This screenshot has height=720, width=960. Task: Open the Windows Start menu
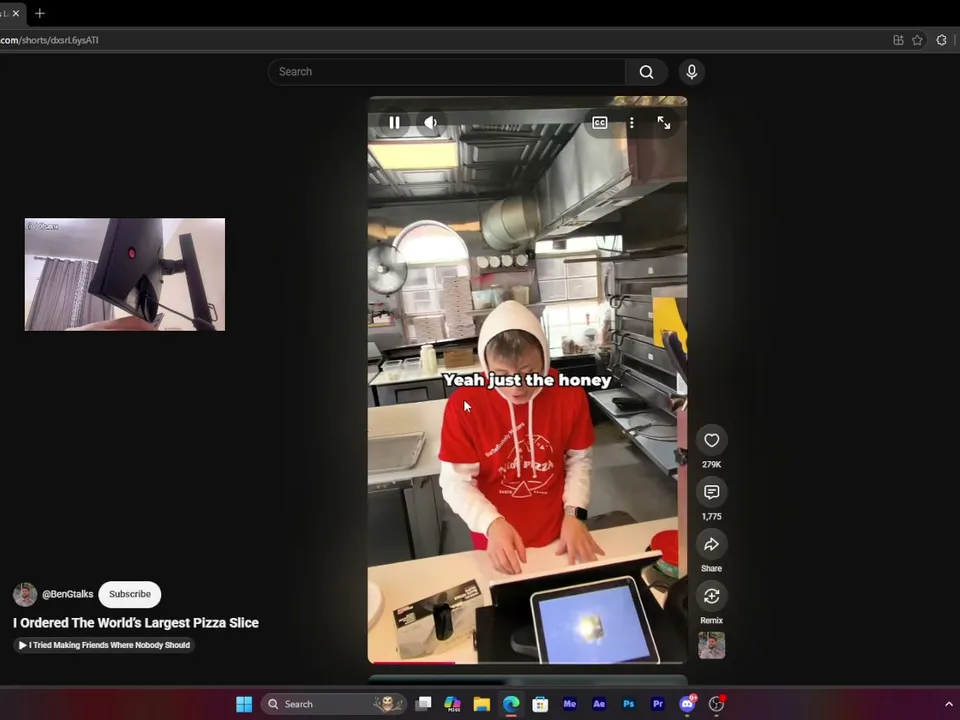click(x=244, y=705)
